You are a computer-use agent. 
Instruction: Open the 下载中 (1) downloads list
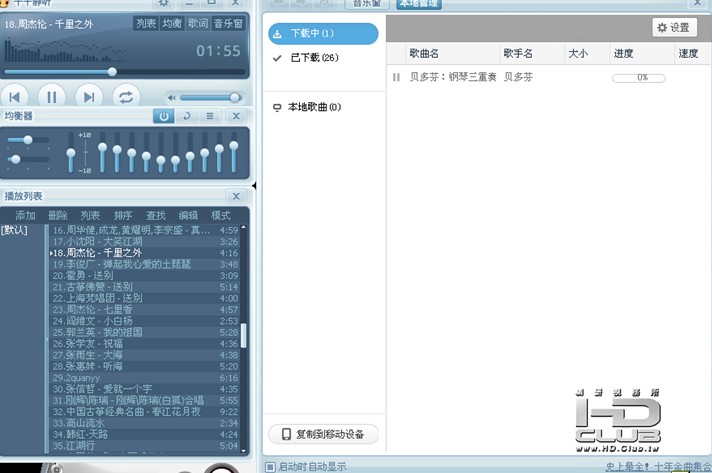[x=323, y=34]
